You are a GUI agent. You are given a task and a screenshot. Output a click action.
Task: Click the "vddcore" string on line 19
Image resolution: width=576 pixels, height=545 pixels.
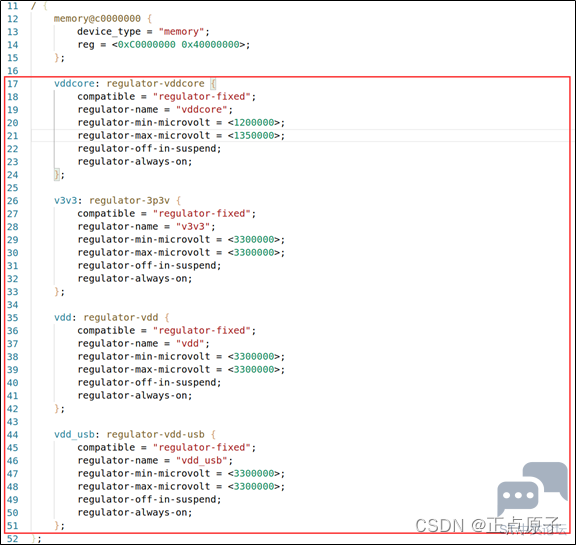tap(202, 109)
